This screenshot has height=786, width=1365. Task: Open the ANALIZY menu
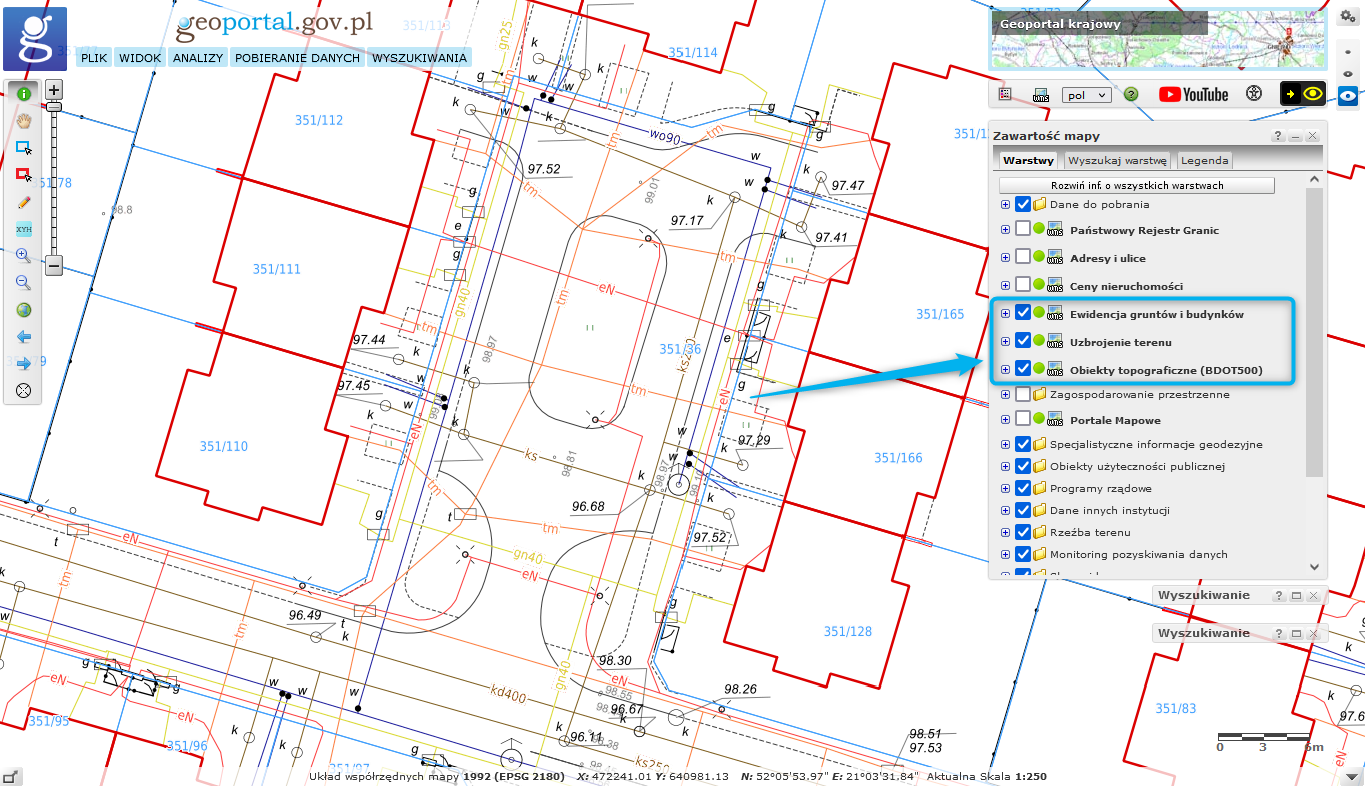(197, 58)
